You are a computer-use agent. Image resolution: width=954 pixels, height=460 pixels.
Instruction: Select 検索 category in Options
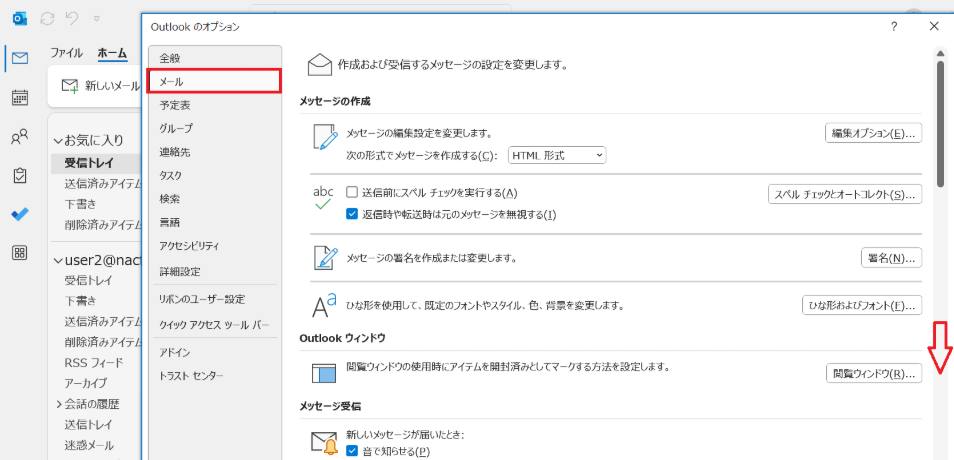(214, 199)
